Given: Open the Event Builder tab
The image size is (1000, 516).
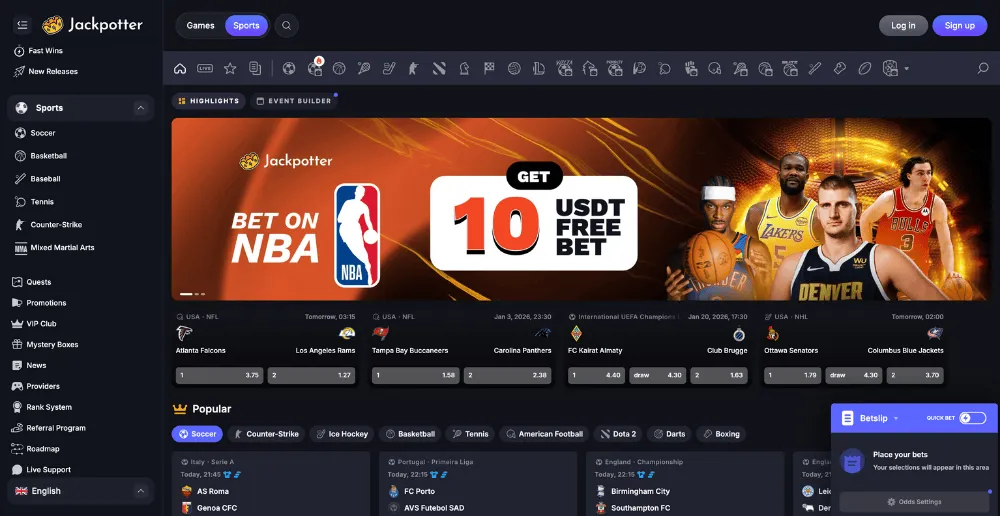Looking at the screenshot, I should tap(293, 101).
